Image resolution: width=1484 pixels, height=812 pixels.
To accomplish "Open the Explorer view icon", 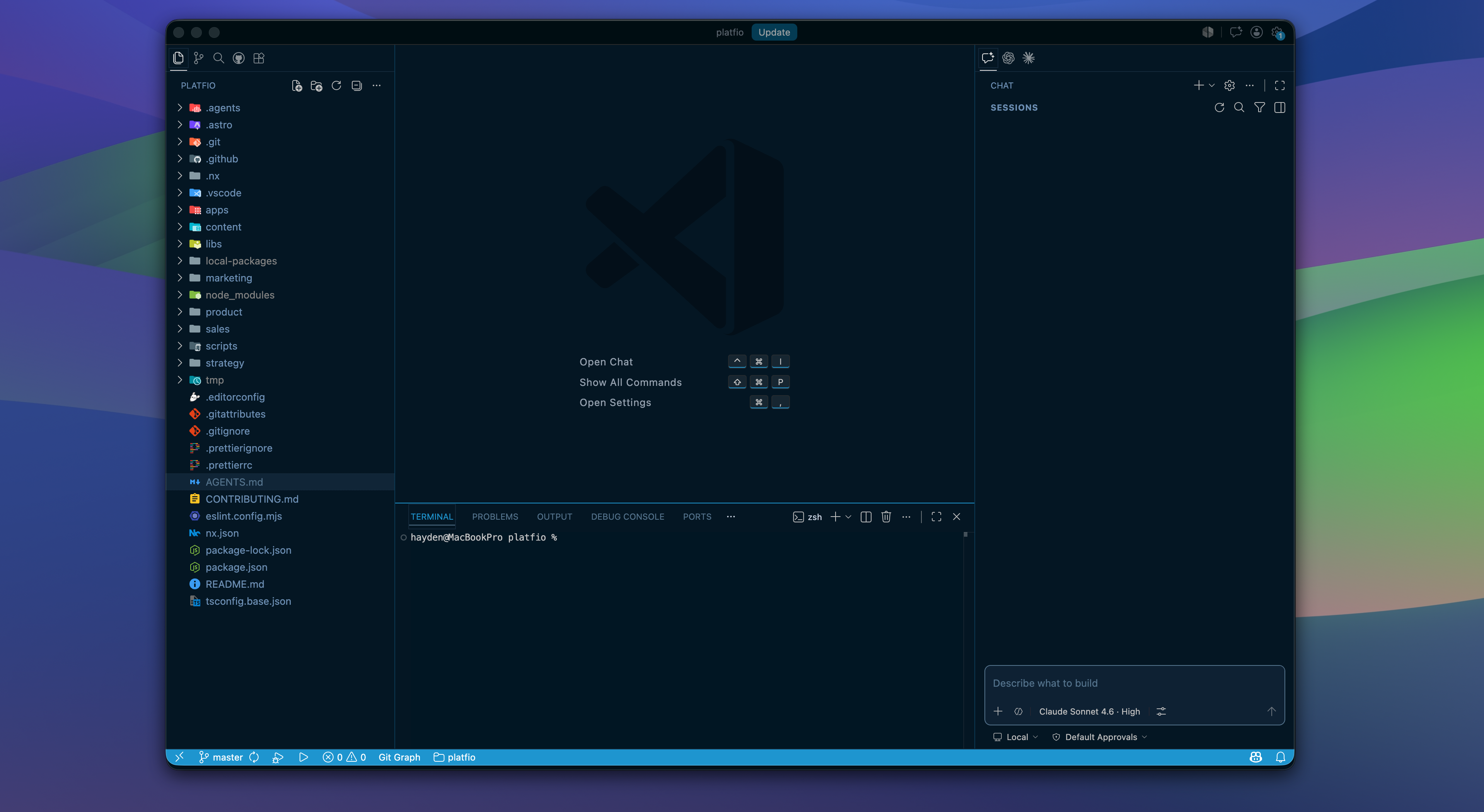I will (x=178, y=58).
